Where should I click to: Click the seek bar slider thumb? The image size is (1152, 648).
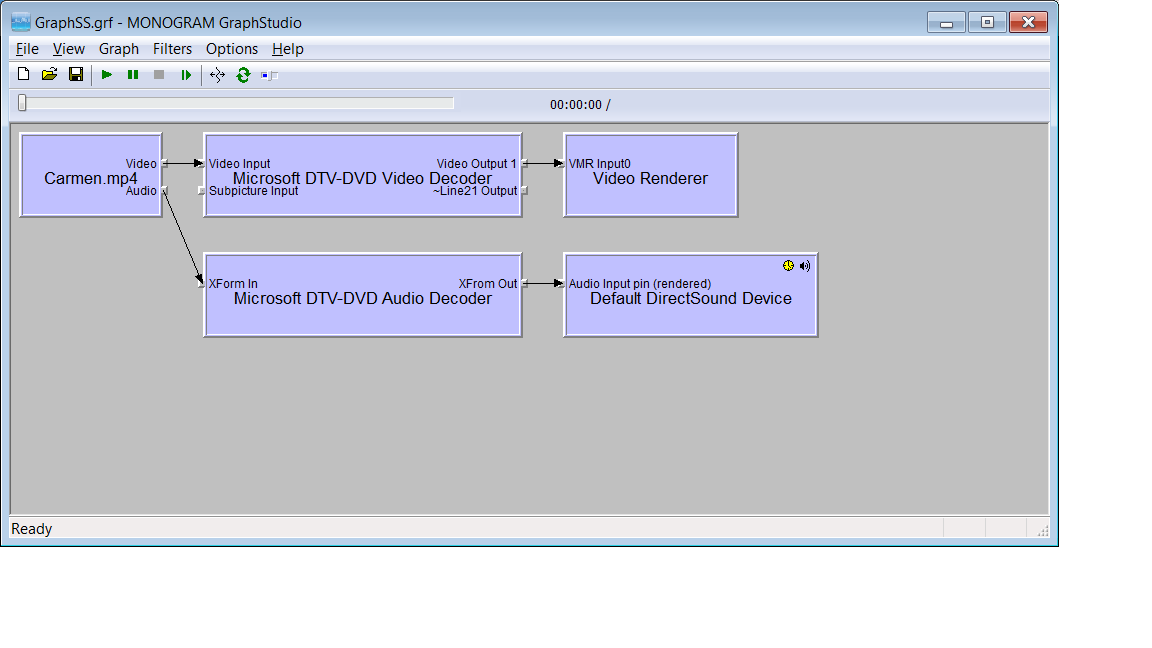[x=22, y=103]
